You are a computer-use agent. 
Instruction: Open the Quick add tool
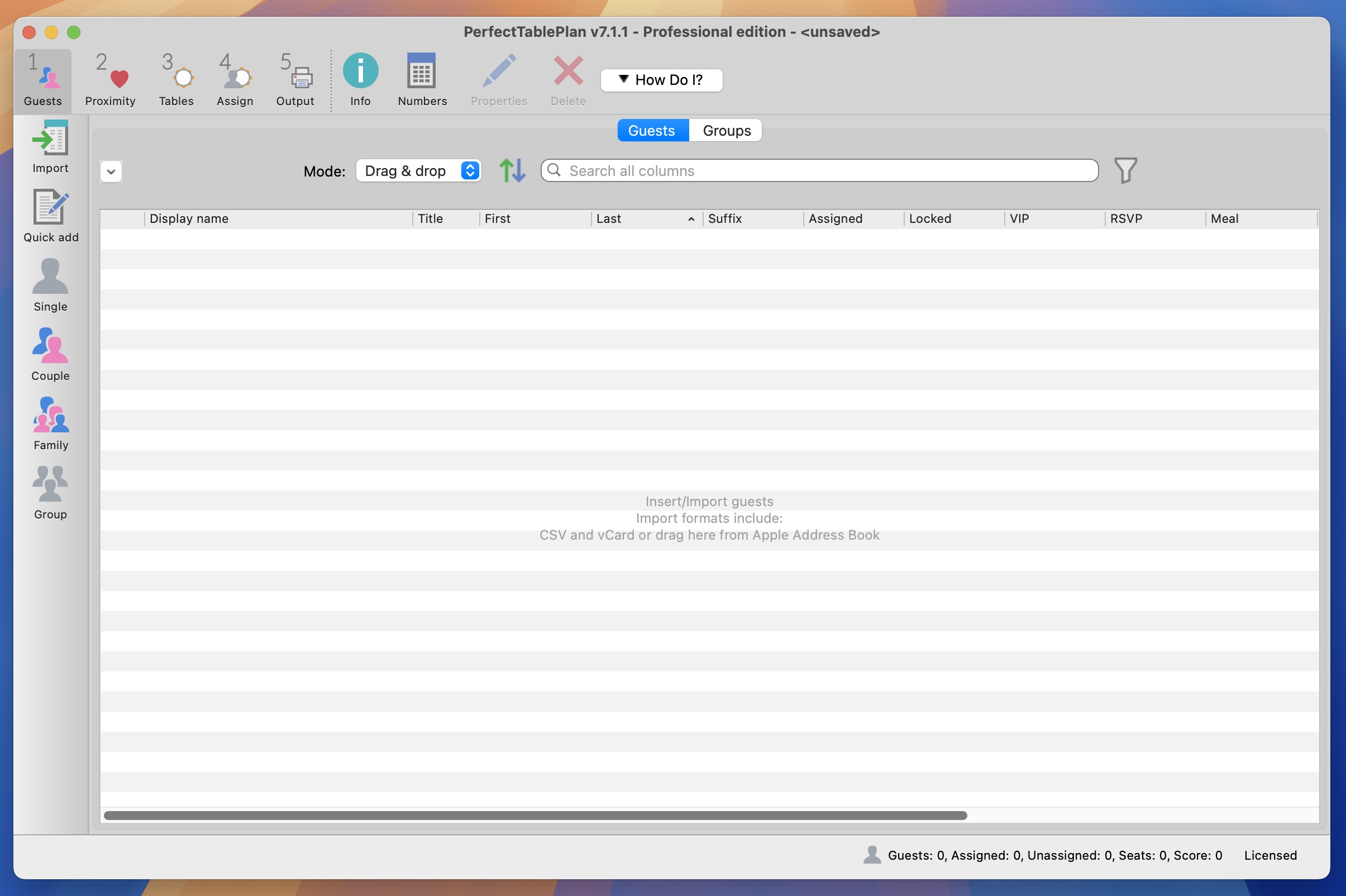click(50, 208)
